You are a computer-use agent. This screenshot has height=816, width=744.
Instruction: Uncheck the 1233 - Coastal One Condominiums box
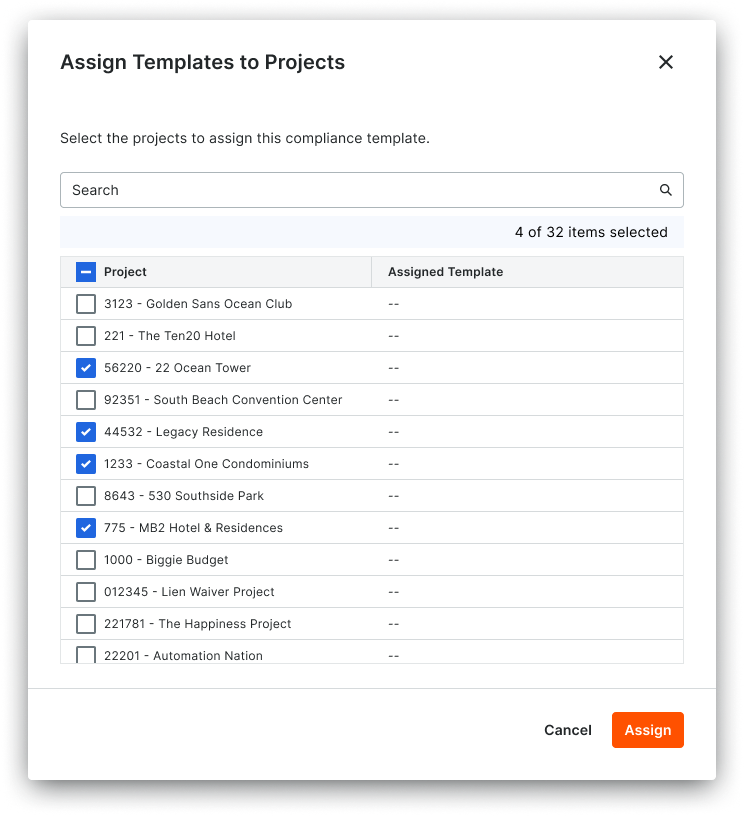click(86, 464)
